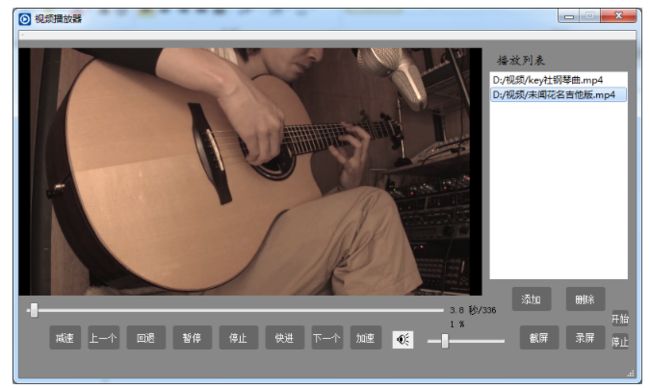
Task: Stop recording with the small 停止 button
Action: point(620,342)
